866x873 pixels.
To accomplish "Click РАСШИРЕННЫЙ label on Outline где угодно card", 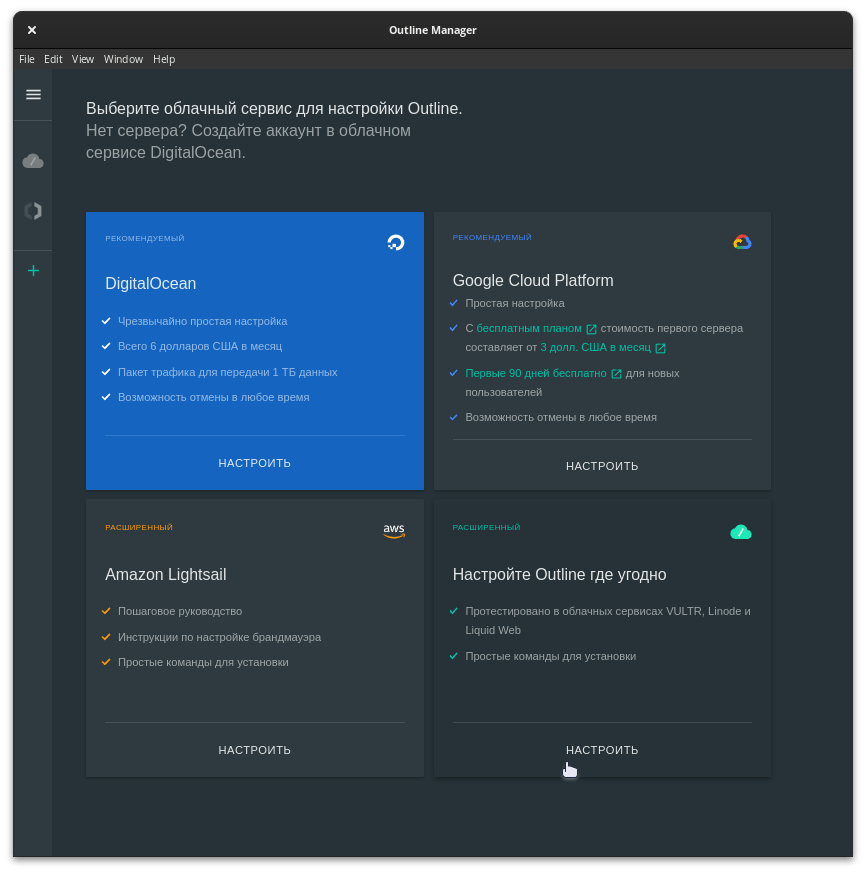I will pos(487,527).
